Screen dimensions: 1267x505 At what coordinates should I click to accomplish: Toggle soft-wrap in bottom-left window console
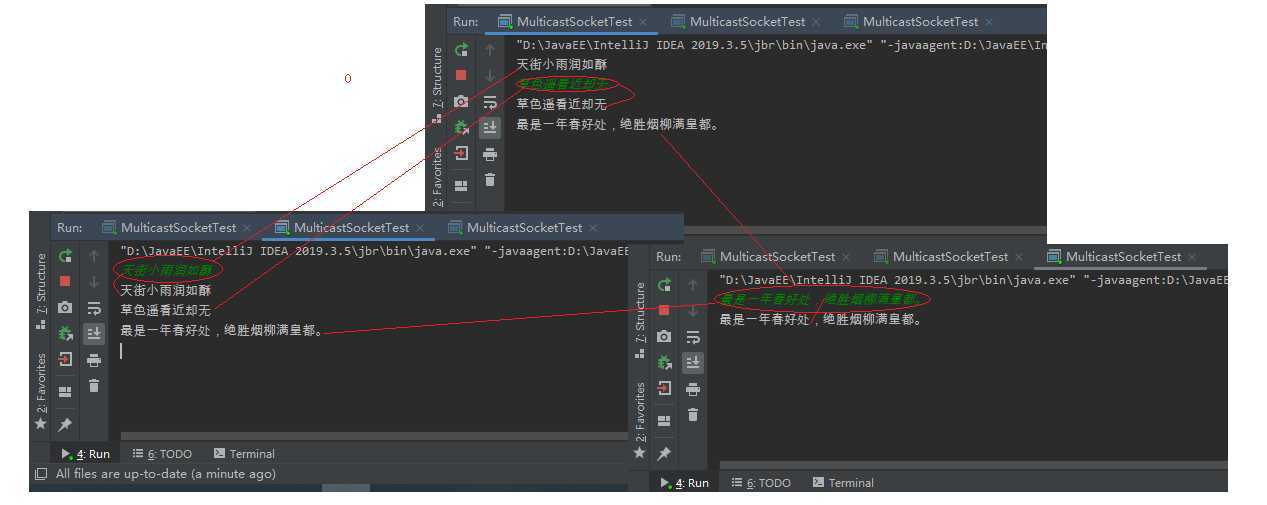pyautogui.click(x=94, y=308)
